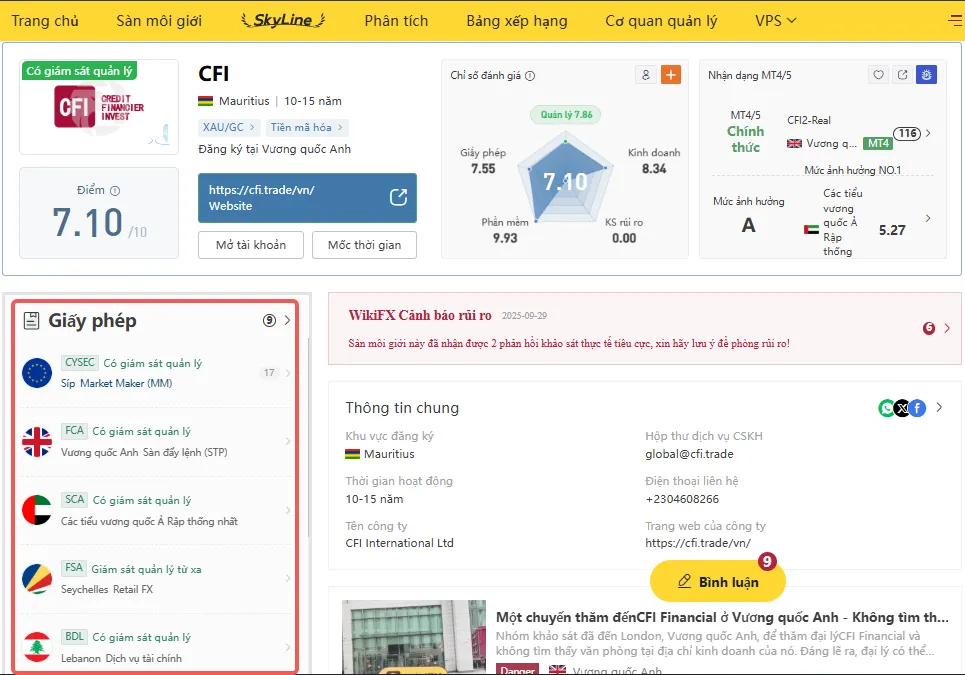Click the pencil icon on Bình luận
This screenshot has height=675, width=965.
pyautogui.click(x=684, y=581)
